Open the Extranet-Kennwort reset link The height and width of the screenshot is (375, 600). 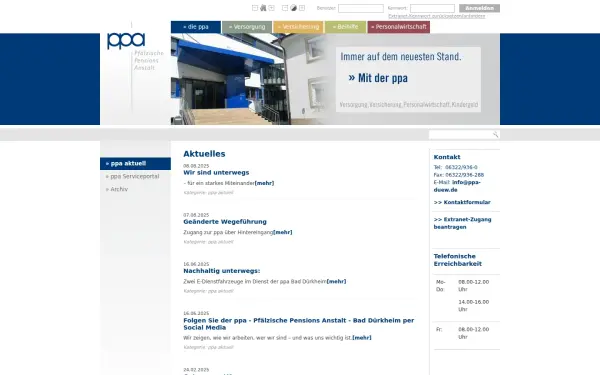point(437,16)
